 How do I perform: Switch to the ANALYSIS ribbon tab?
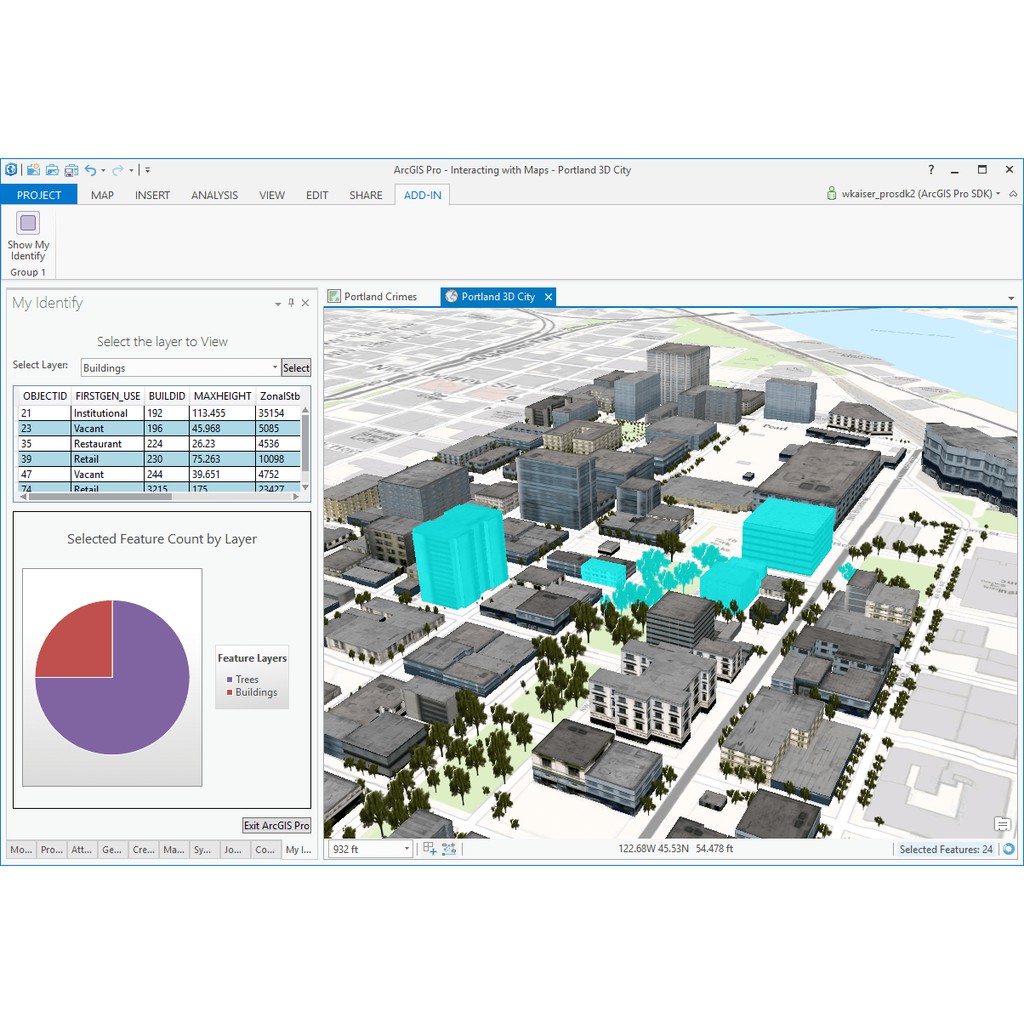pos(214,195)
